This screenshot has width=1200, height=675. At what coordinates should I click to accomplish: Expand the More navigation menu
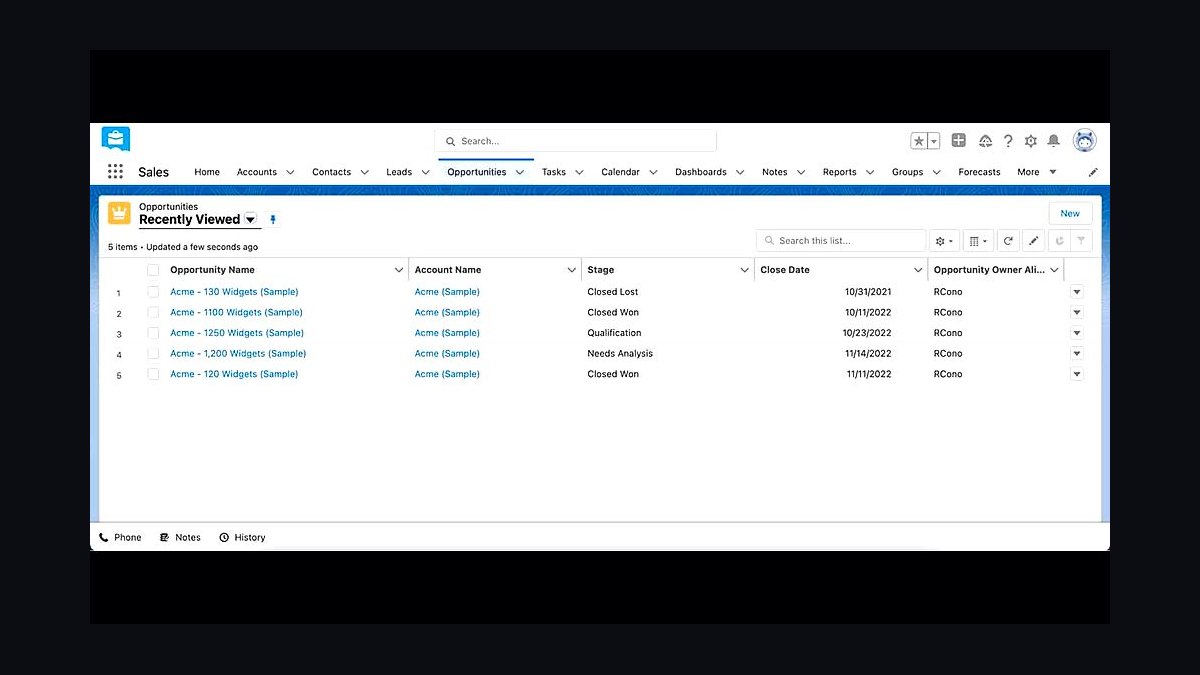click(1037, 172)
